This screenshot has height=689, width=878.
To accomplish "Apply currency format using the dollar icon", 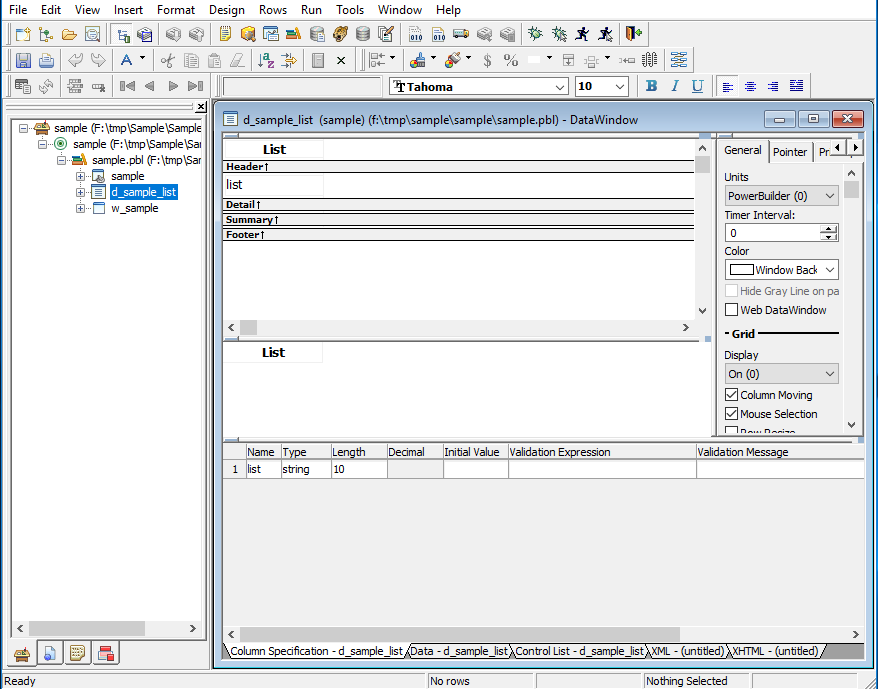I will click(487, 60).
